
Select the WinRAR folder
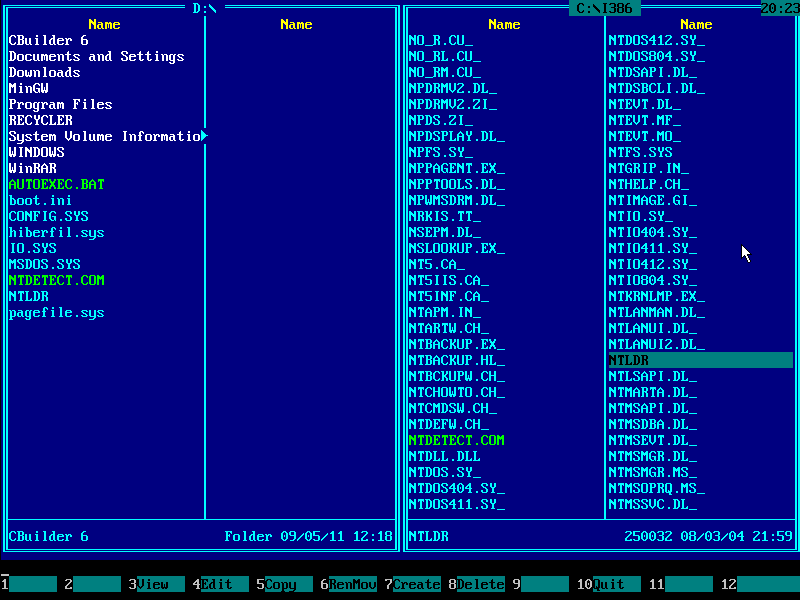click(33, 168)
